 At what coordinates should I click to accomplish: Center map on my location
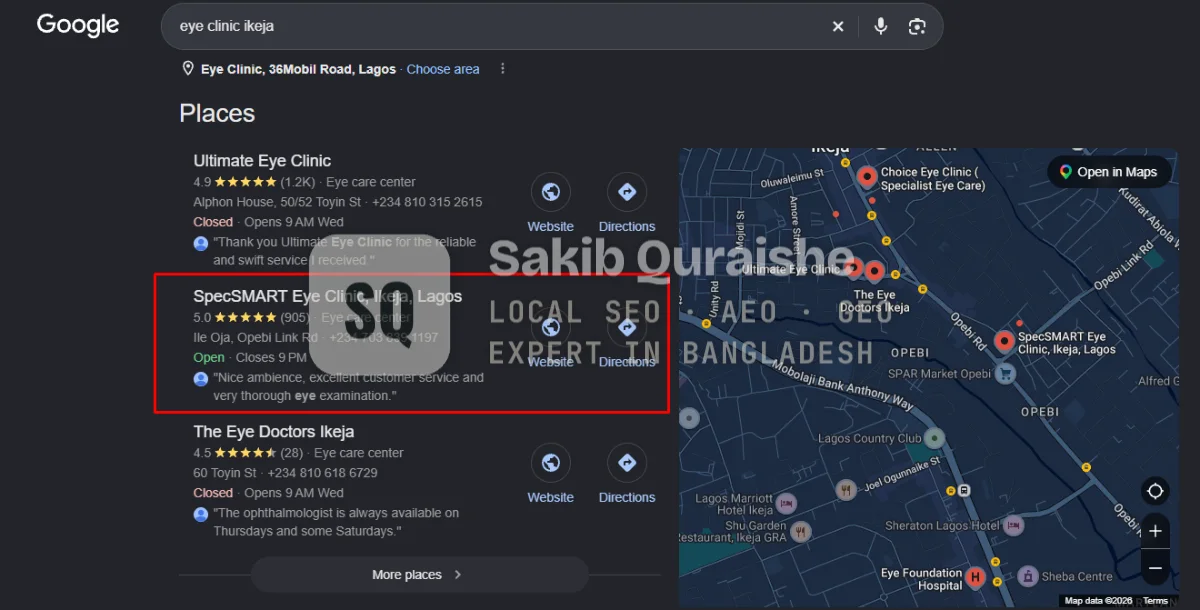(1155, 491)
